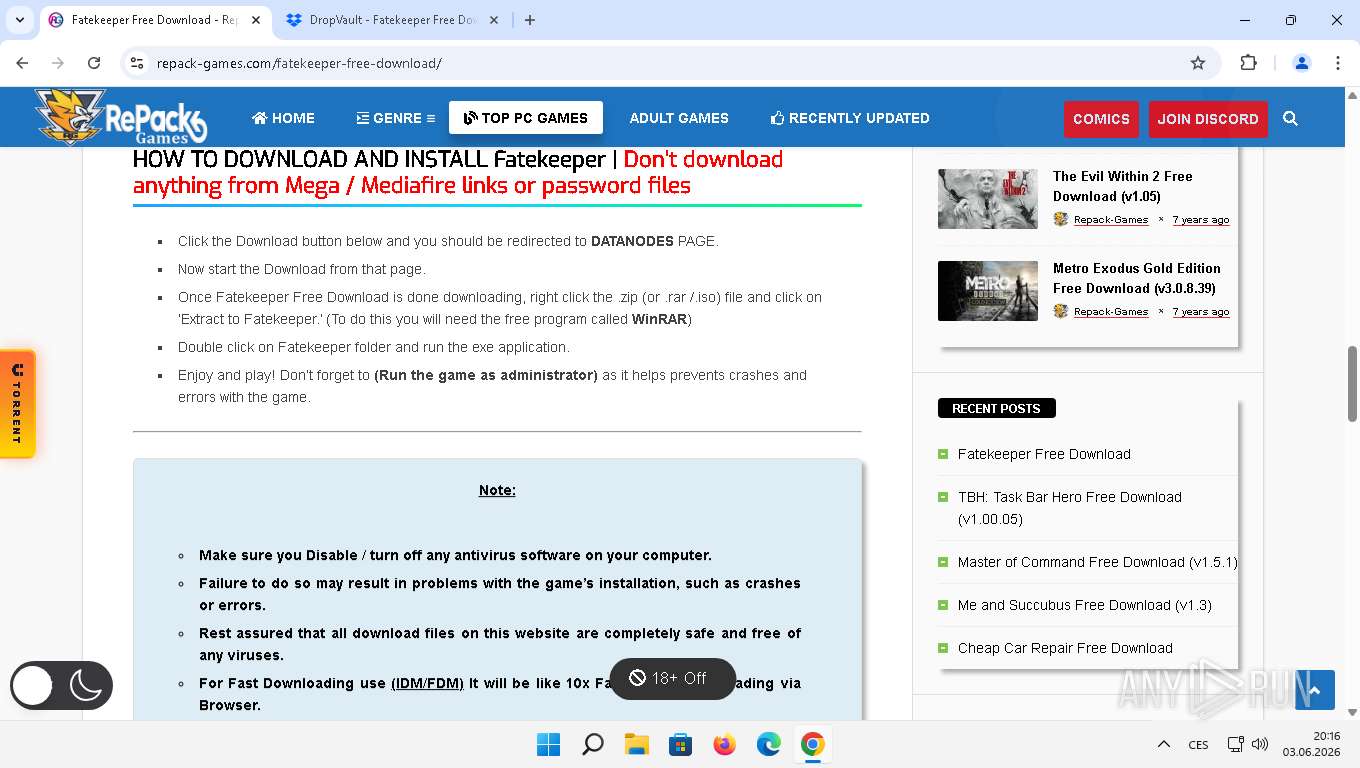Open the Chrome profile icon

click(1302, 63)
